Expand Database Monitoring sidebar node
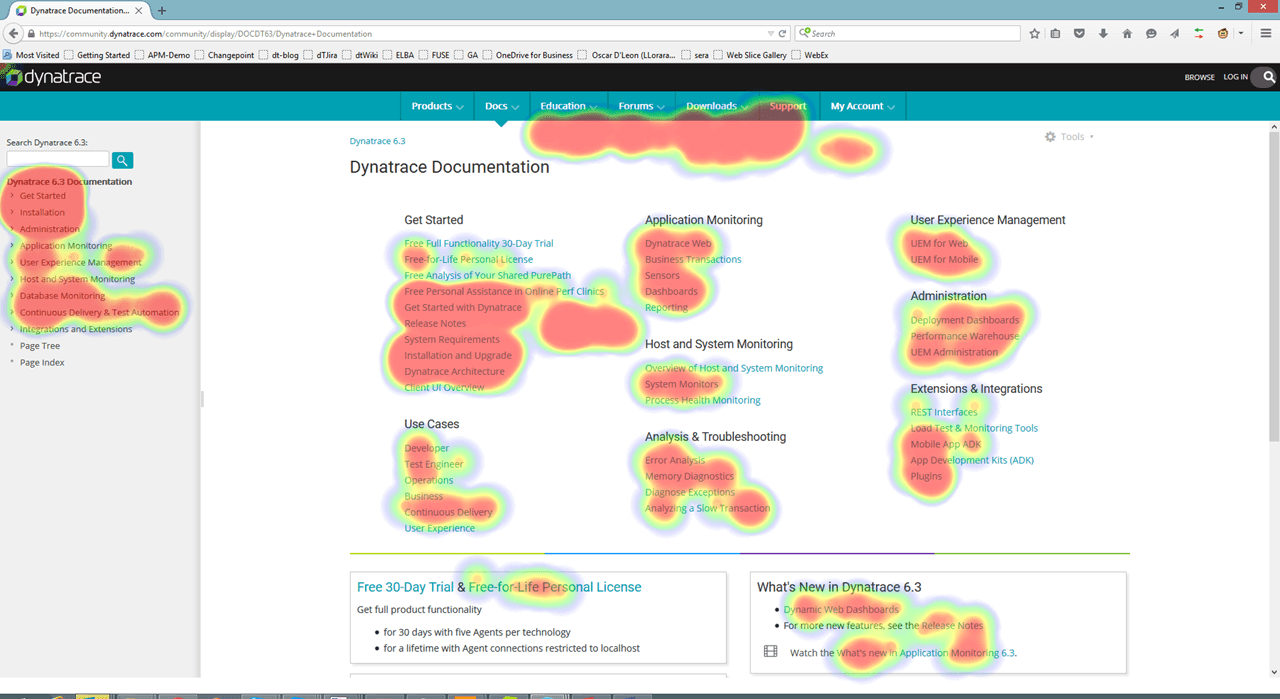 [12, 295]
